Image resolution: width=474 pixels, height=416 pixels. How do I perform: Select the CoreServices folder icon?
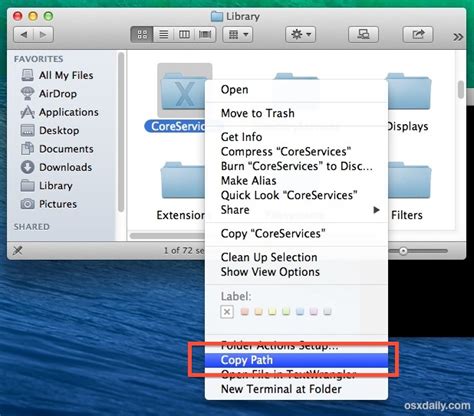[183, 91]
